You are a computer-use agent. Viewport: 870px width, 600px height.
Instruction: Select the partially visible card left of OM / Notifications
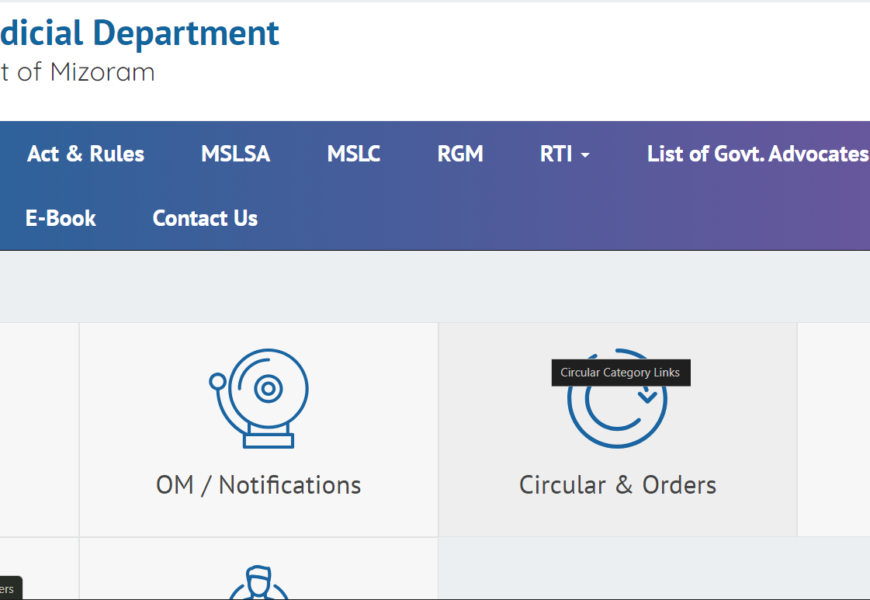coord(38,430)
